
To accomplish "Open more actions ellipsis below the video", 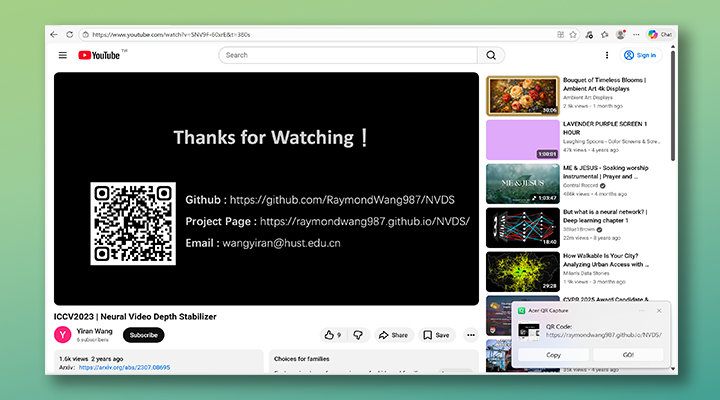I will (x=471, y=335).
